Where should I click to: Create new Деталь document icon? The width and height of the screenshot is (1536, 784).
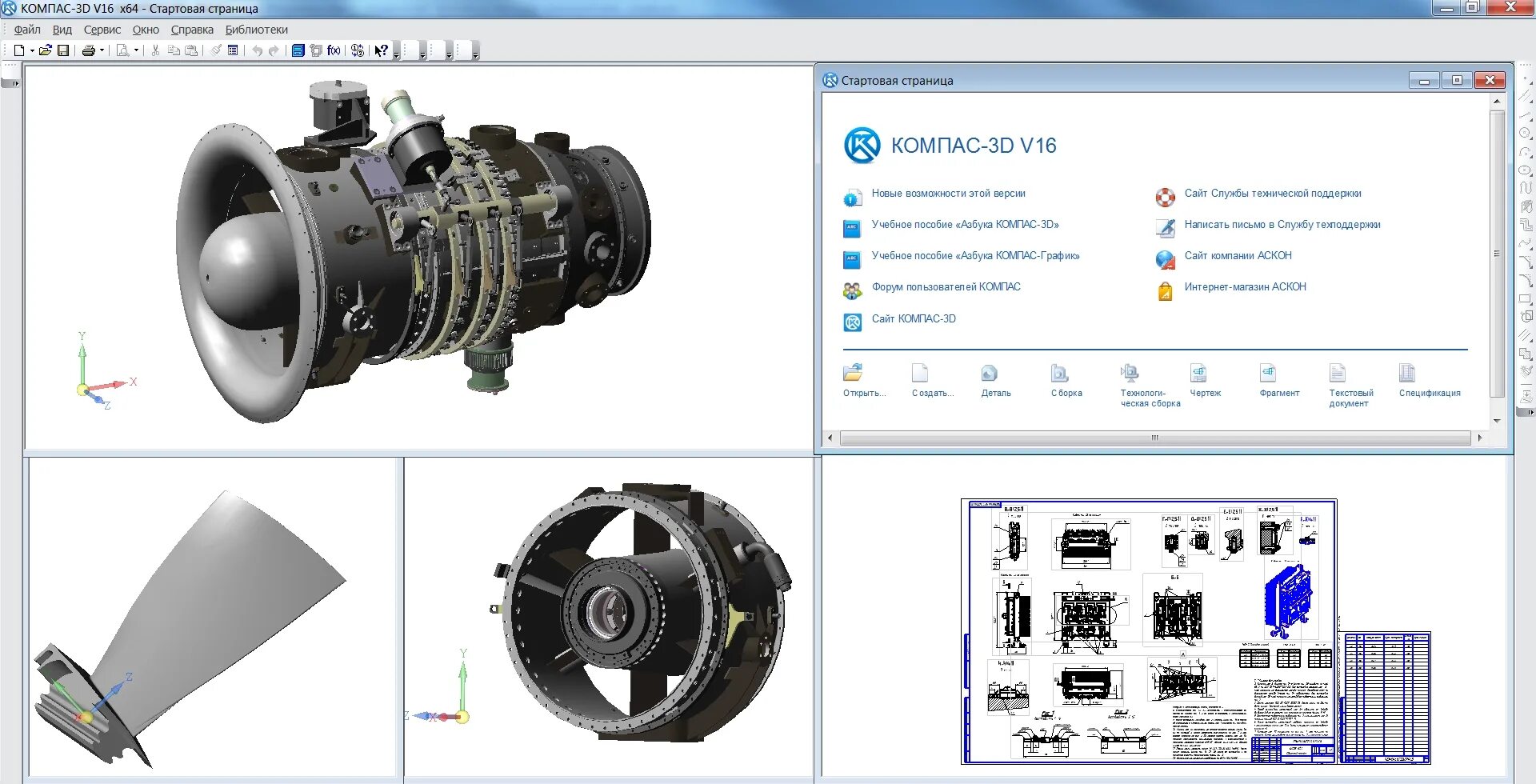pos(990,373)
